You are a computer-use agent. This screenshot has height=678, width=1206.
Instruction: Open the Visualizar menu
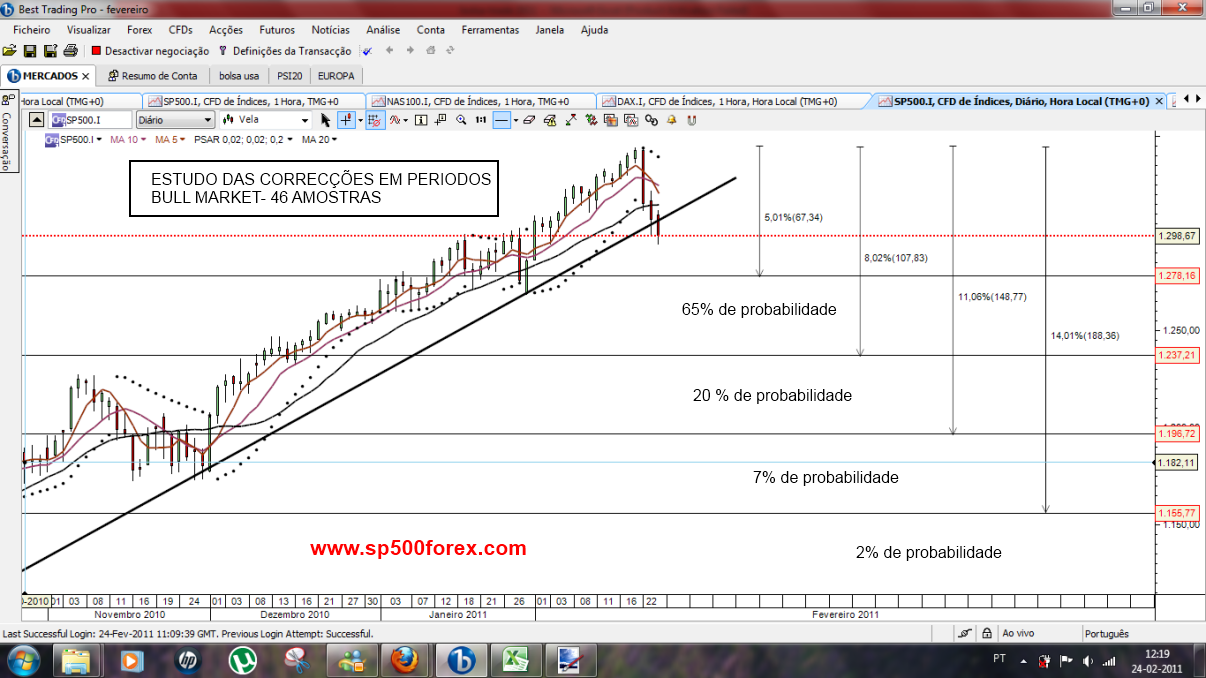(88, 30)
